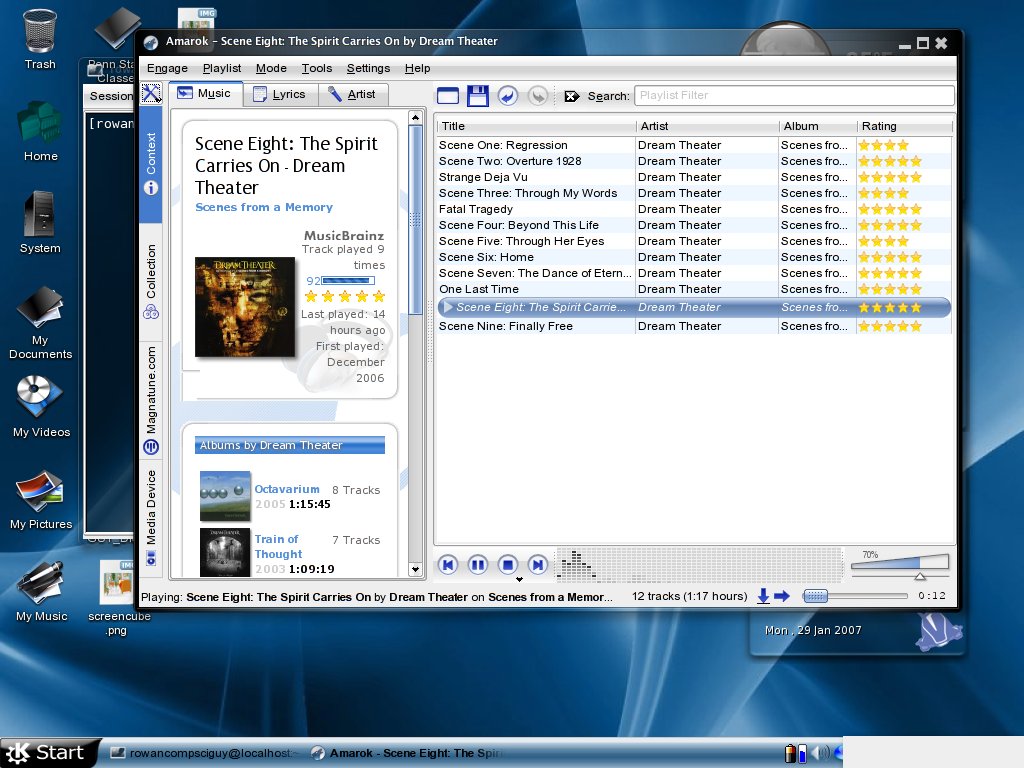
Task: Open the Trash desktop icon
Action: point(40,39)
